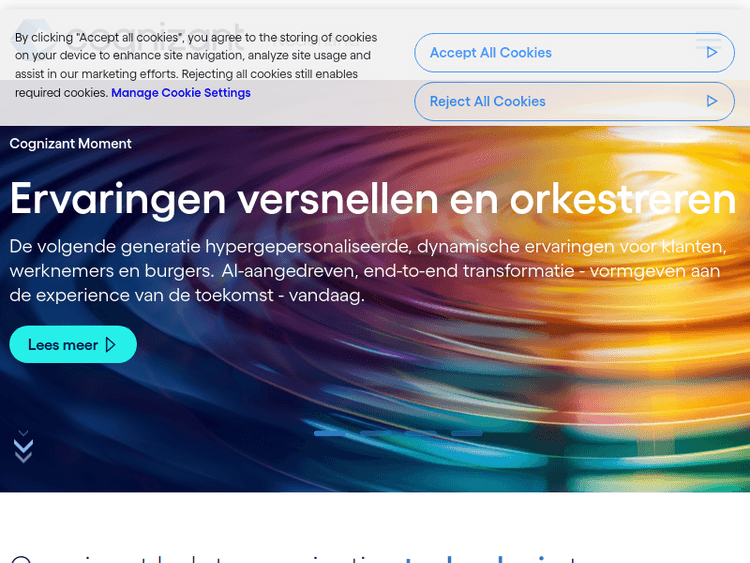This screenshot has height=563, width=750.
Task: Jump to the third carousel slide indicator
Action: click(x=421, y=433)
